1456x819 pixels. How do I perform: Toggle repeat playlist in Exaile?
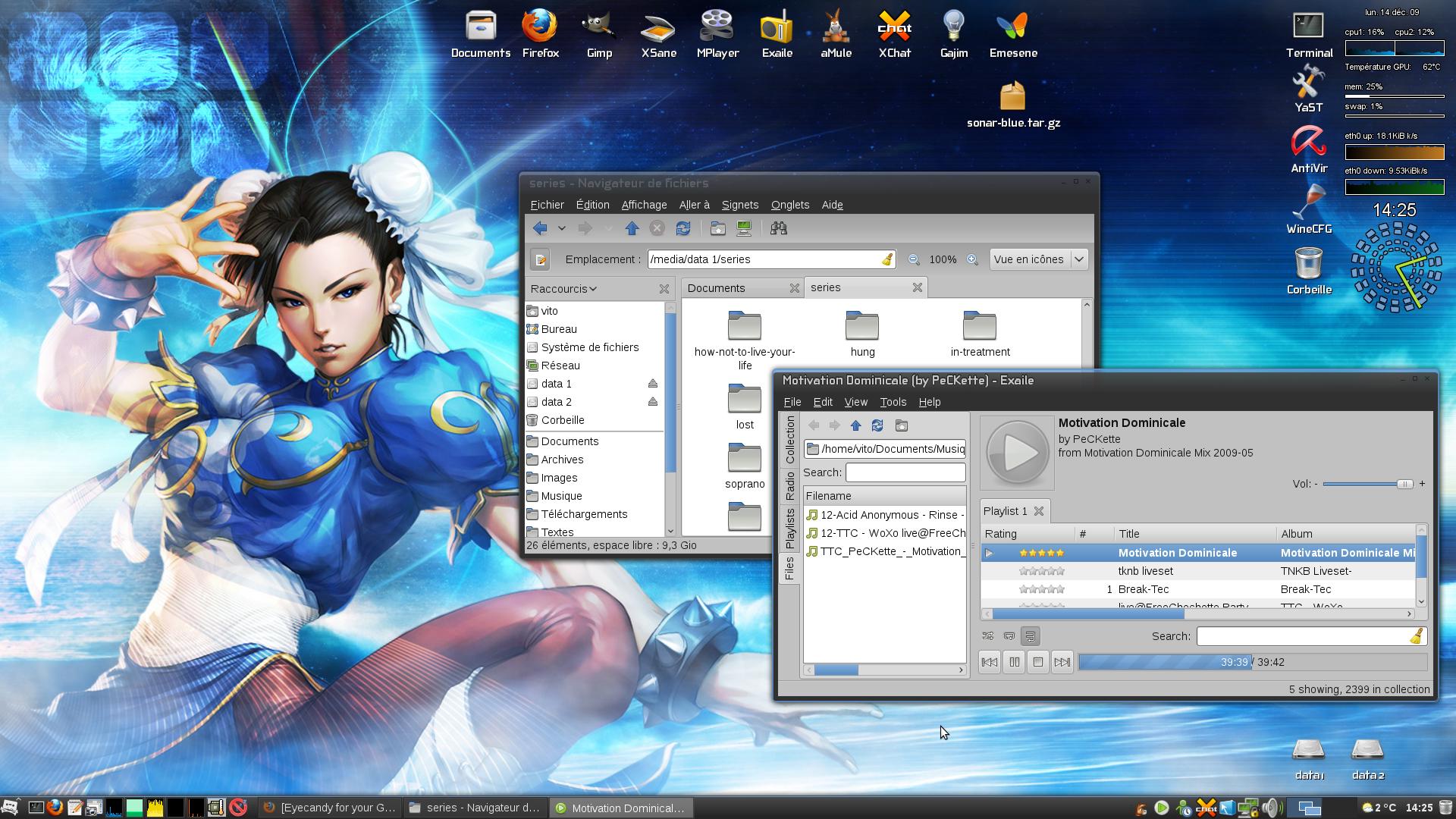pos(1009,636)
